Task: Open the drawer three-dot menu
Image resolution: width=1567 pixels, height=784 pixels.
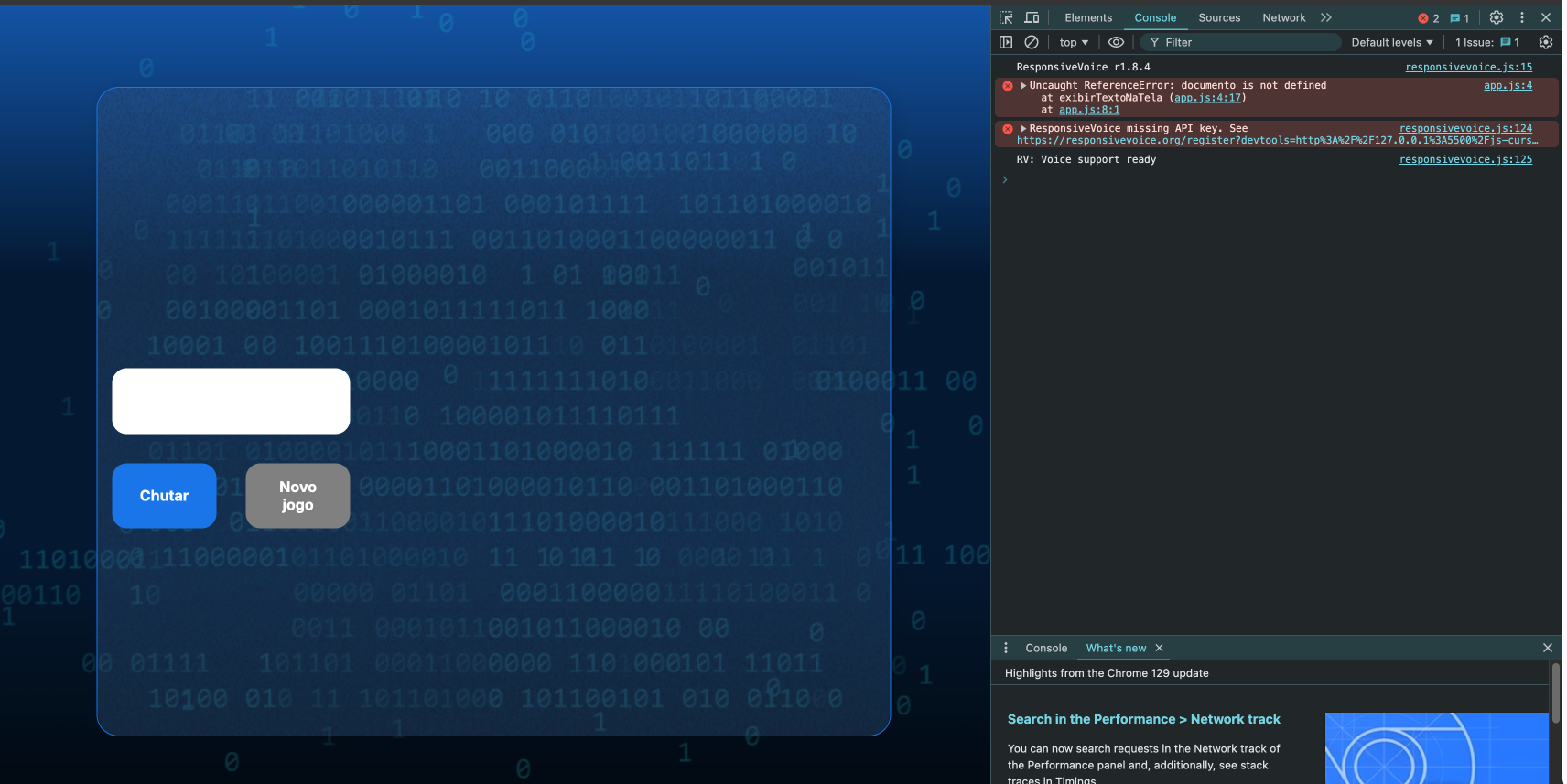Action: pos(1006,648)
